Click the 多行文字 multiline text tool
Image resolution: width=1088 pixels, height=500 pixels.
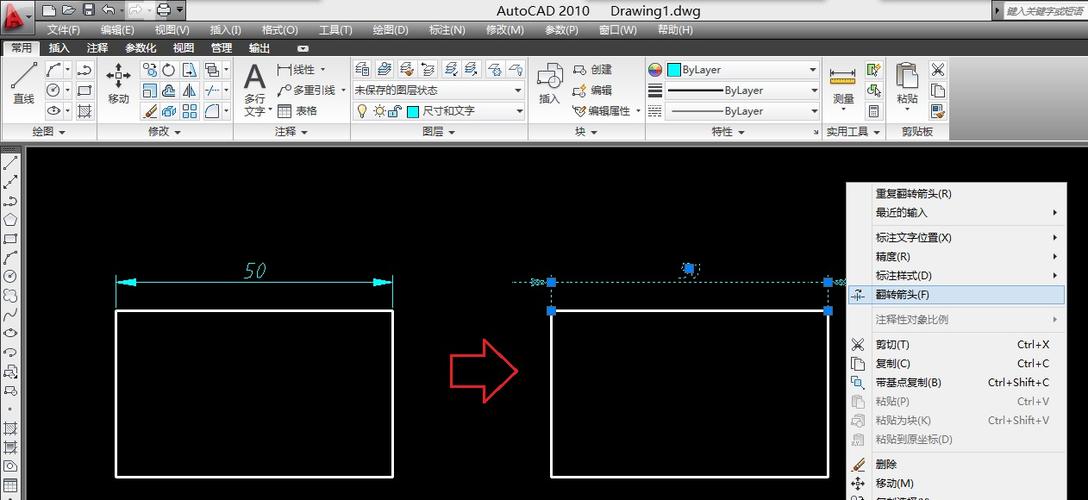pyautogui.click(x=255, y=89)
